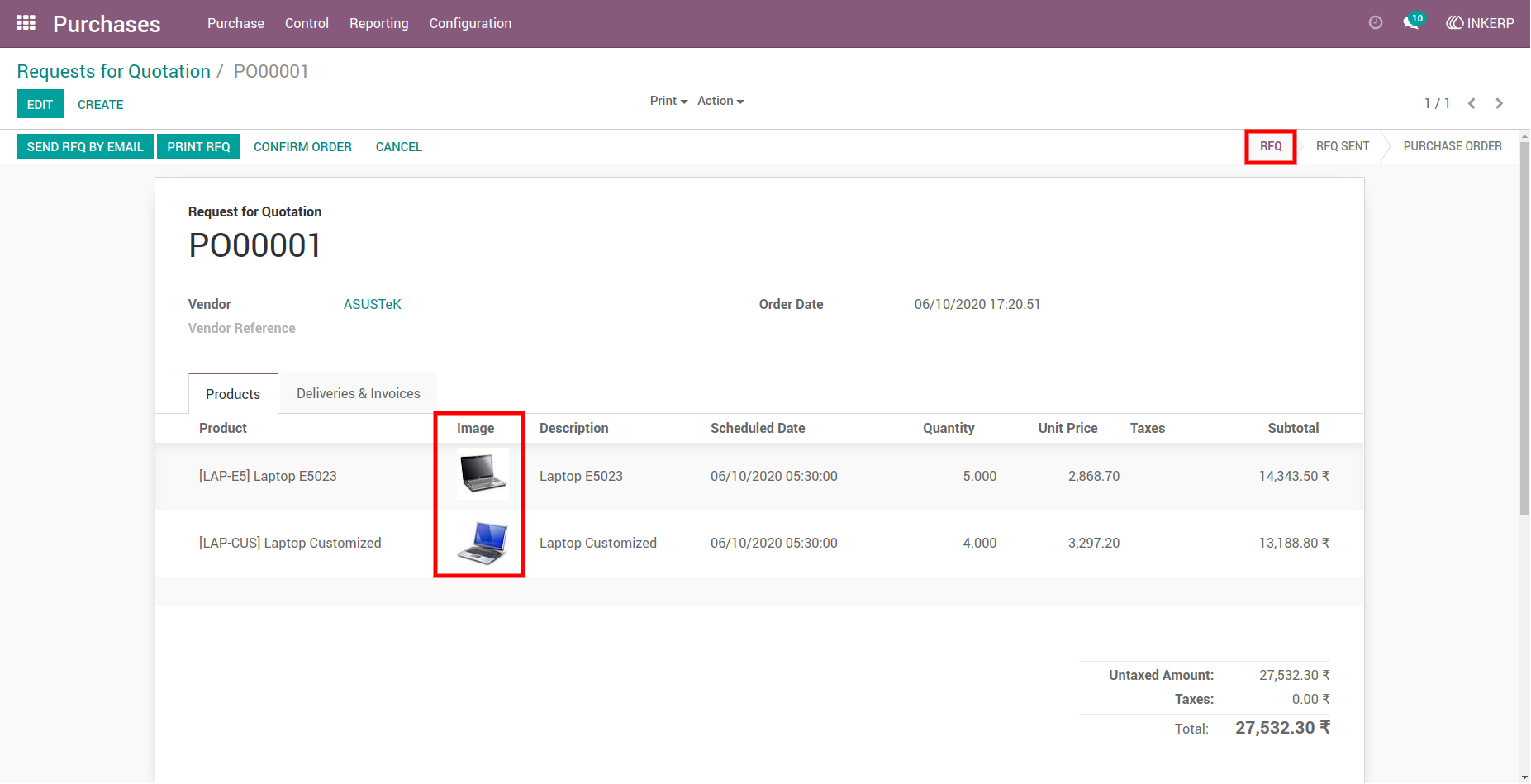Image resolution: width=1531 pixels, height=784 pixels.
Task: Open the Reporting menu
Action: point(379,23)
